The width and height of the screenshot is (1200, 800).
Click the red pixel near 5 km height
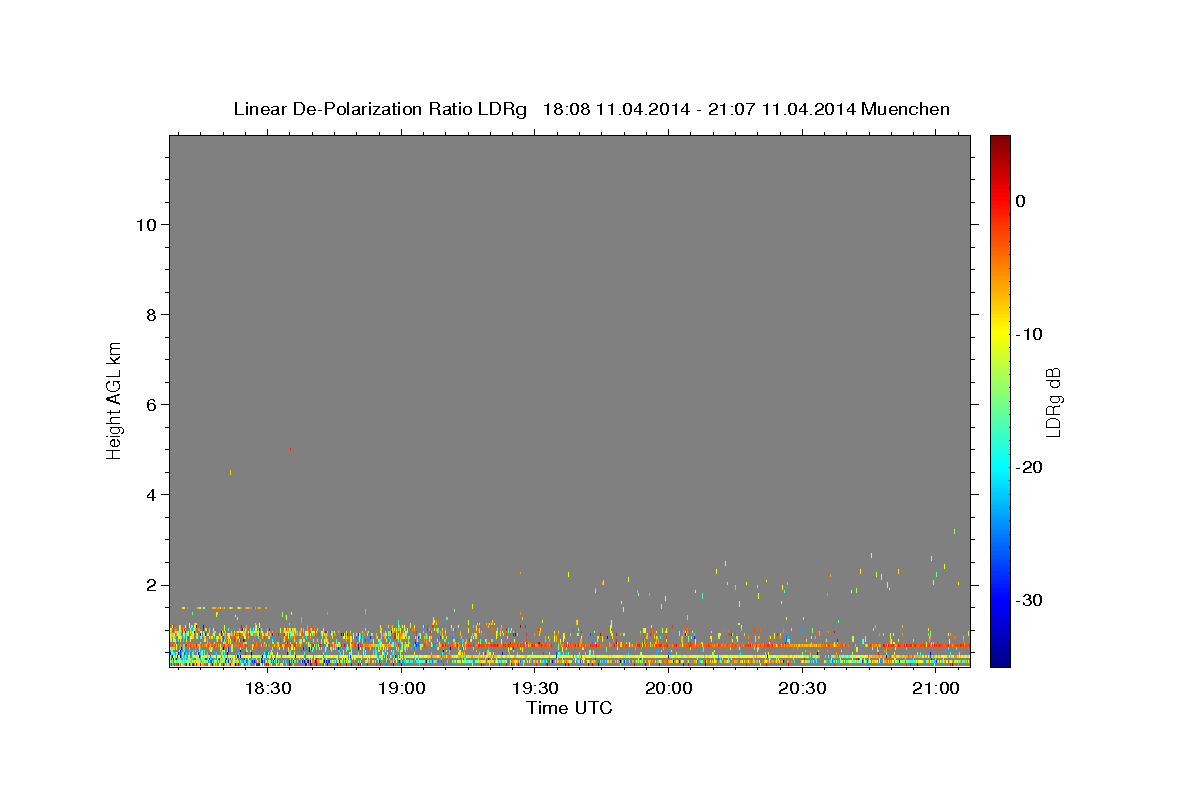(290, 450)
